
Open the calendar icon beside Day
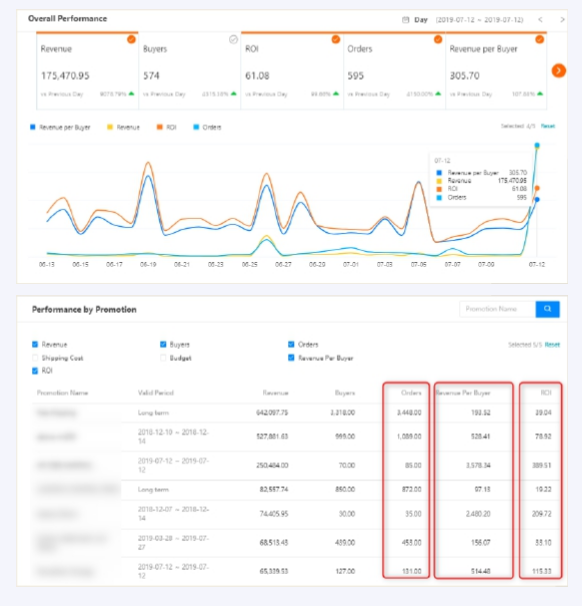pyautogui.click(x=405, y=20)
